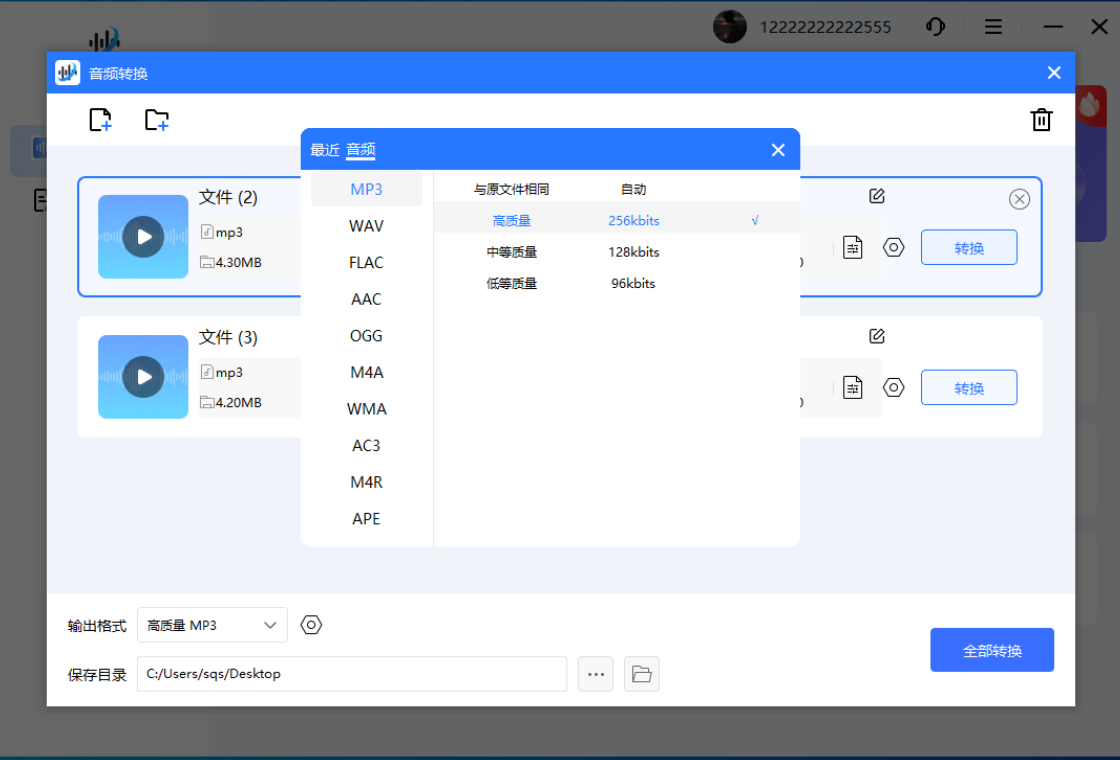Switch to the 音频 tab
This screenshot has height=760, width=1120.
pos(359,149)
